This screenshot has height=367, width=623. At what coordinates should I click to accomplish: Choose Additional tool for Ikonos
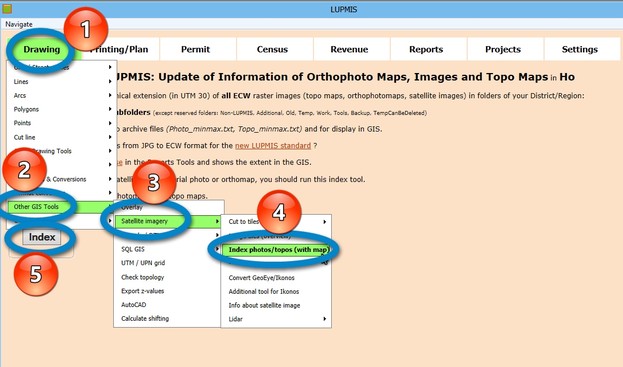[x=264, y=292]
